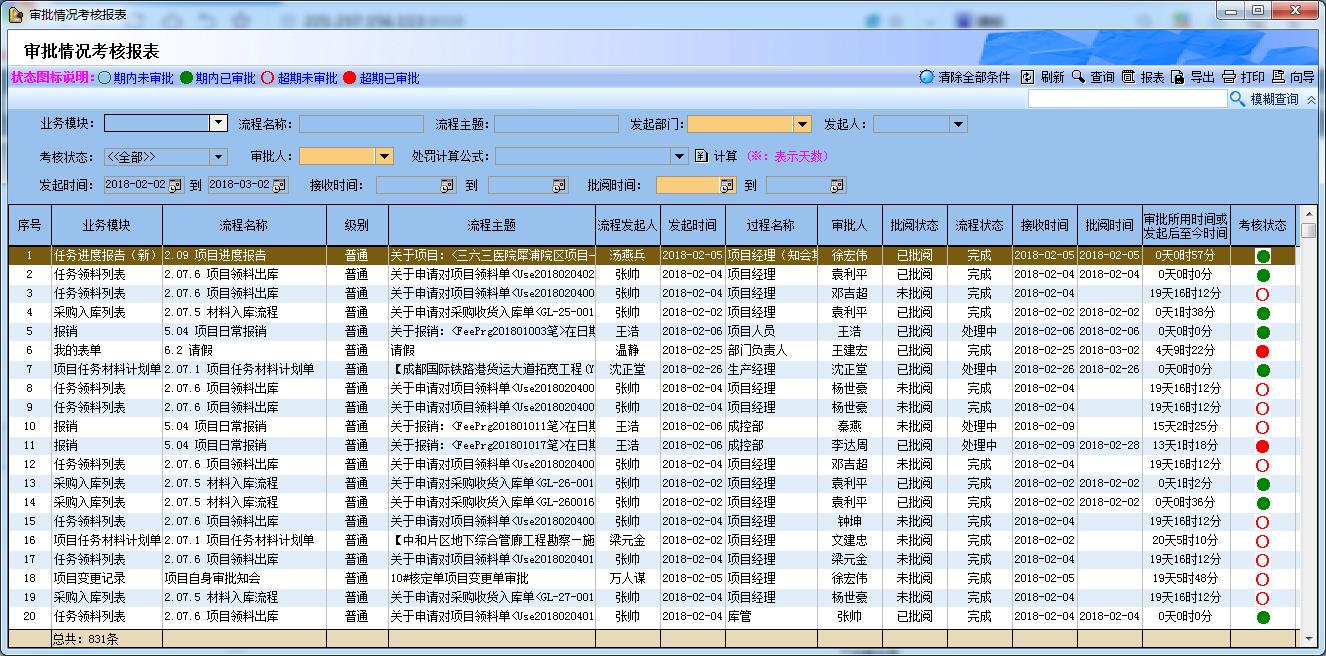Open calendar picker for 发起时间 start date

pos(176,185)
